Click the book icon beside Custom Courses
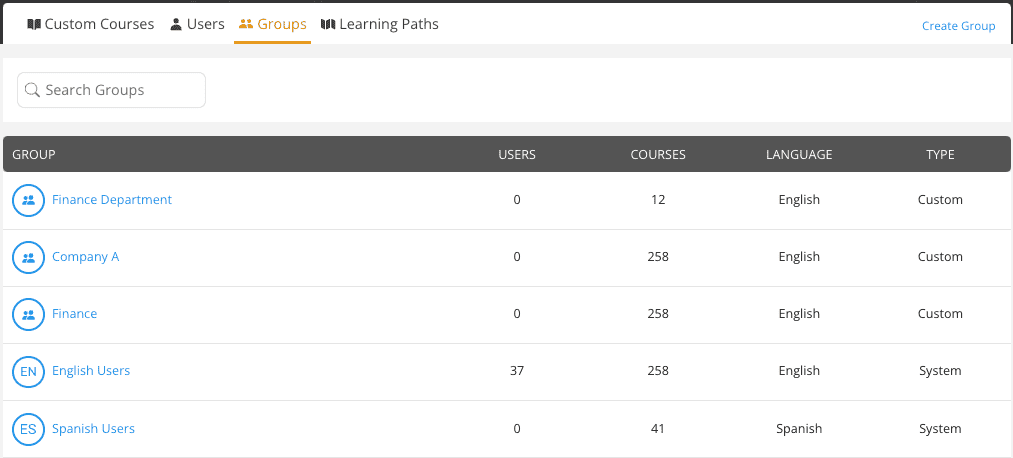Screen dimensions: 1013x458 34,24
